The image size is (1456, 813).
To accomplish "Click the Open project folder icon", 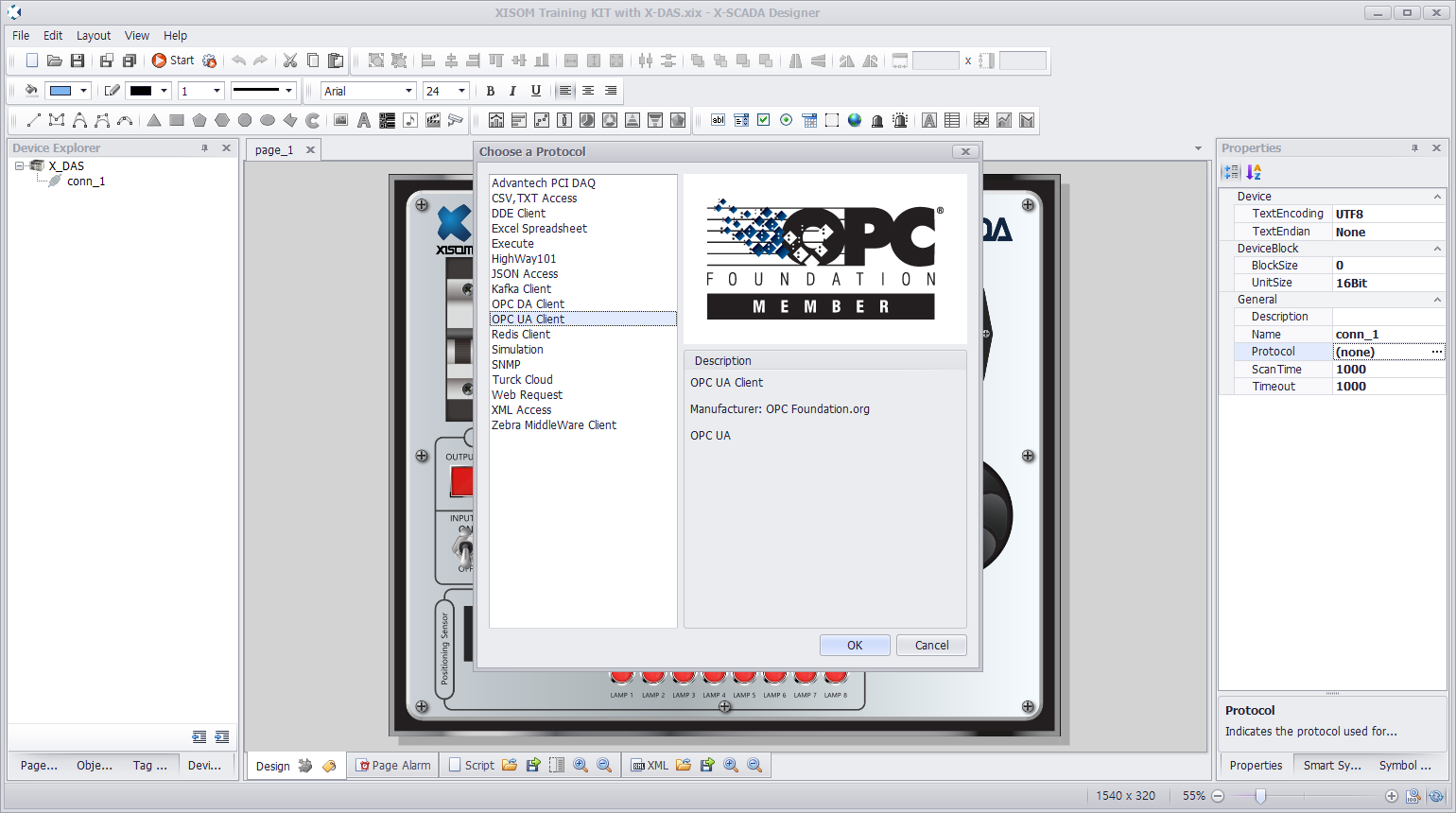I will coord(55,61).
